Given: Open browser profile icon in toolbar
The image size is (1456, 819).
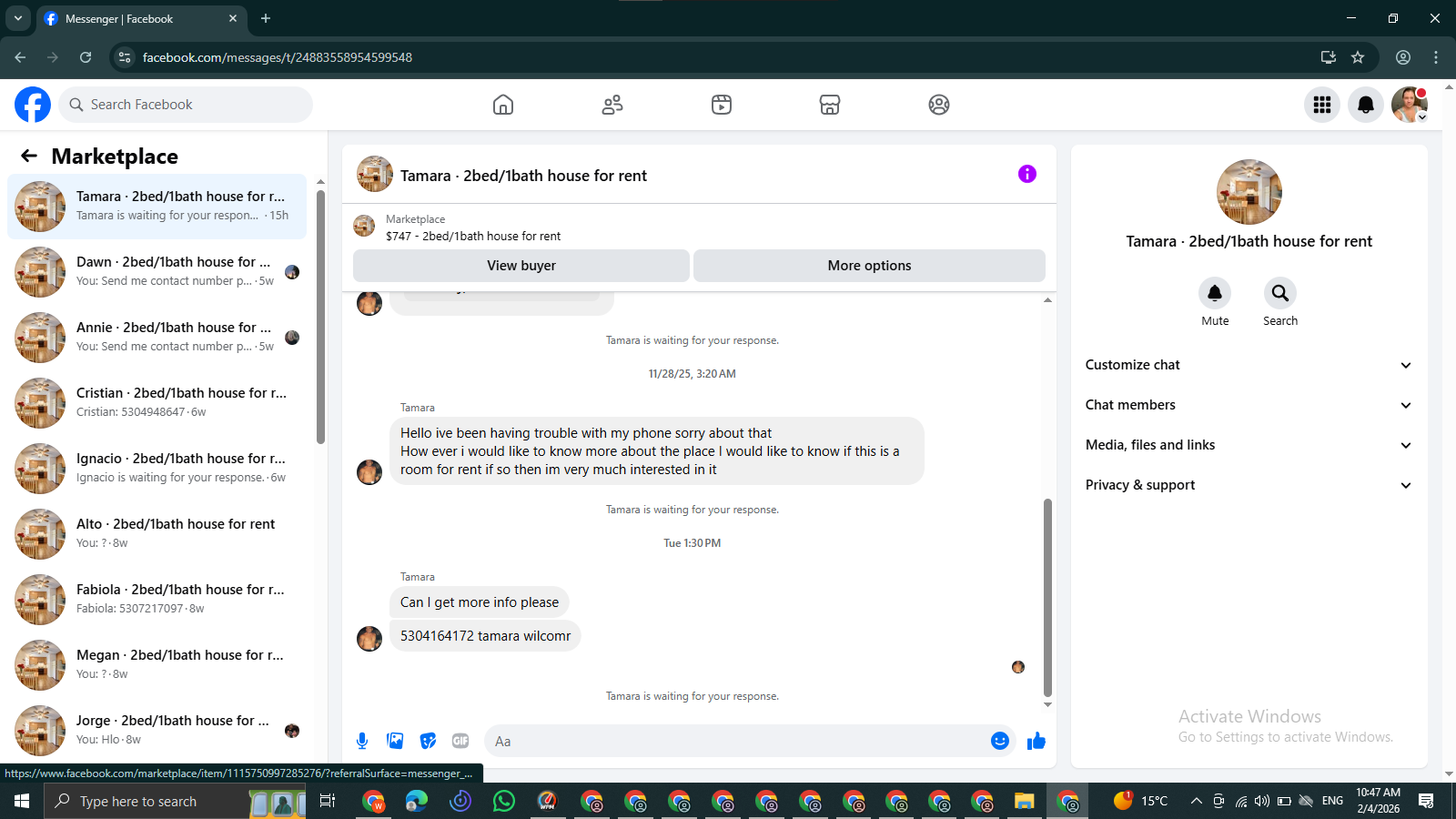Looking at the screenshot, I should click(1403, 57).
